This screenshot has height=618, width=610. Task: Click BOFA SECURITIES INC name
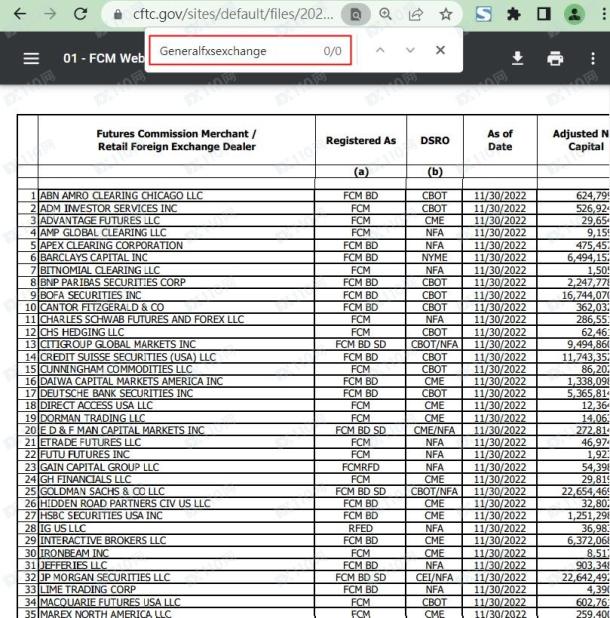click(91, 295)
